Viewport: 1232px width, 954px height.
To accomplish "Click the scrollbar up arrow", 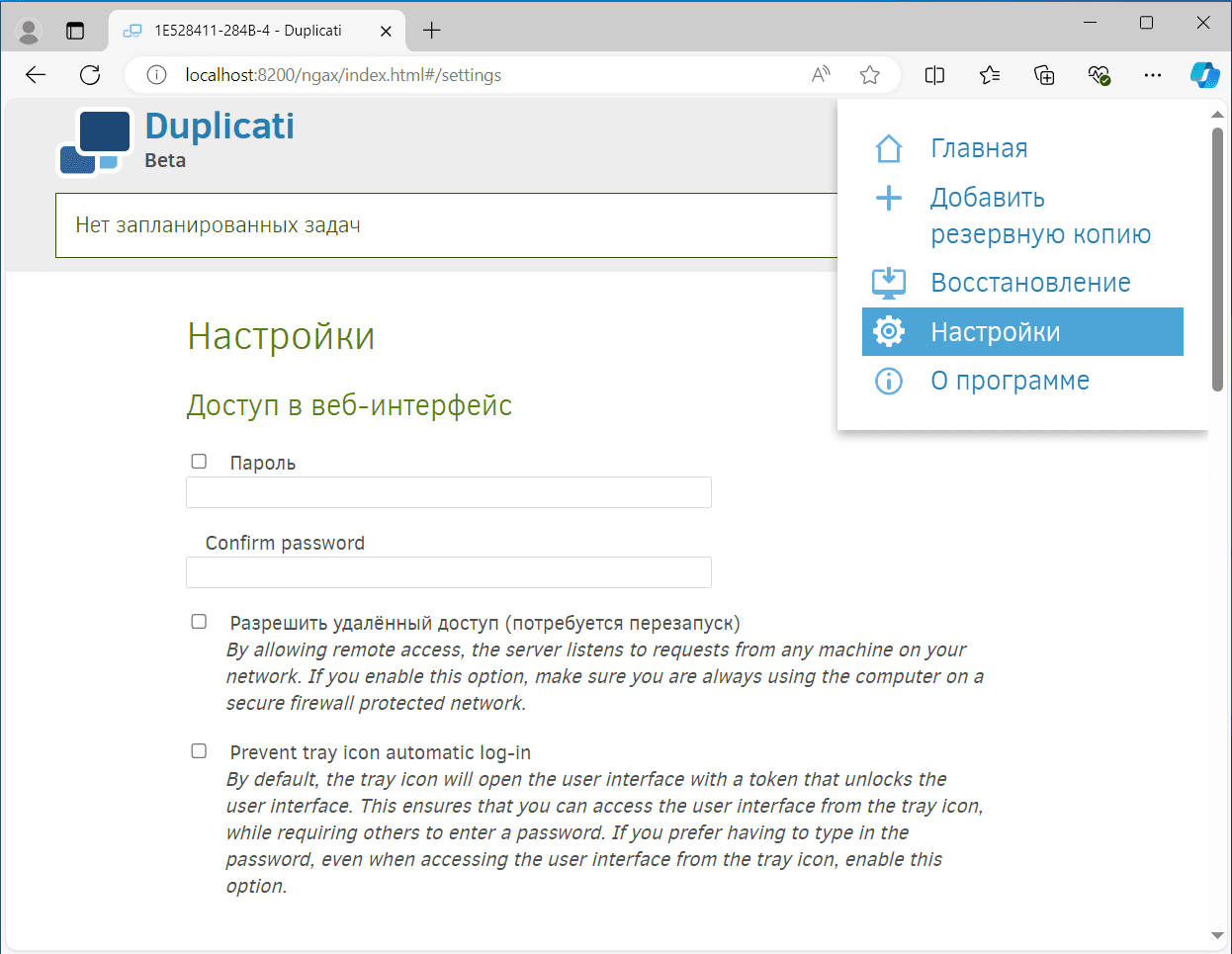I will [x=1217, y=115].
